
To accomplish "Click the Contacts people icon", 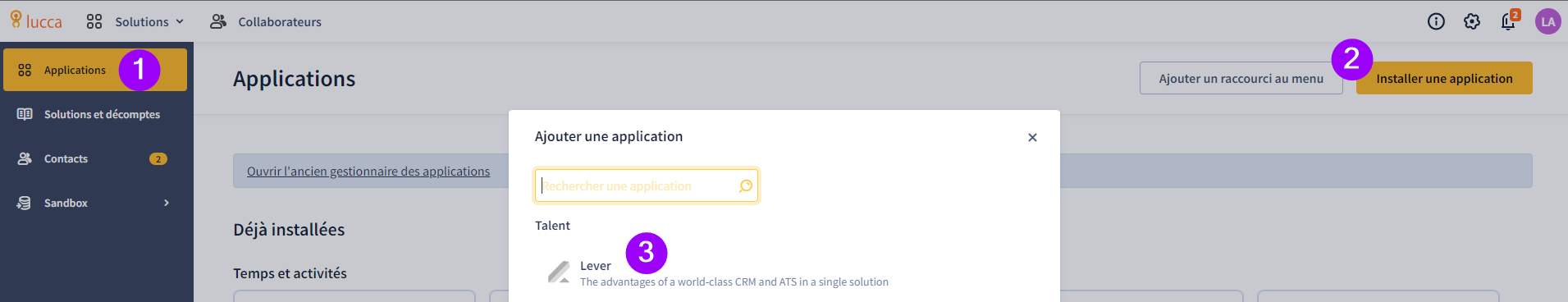I will 25,158.
